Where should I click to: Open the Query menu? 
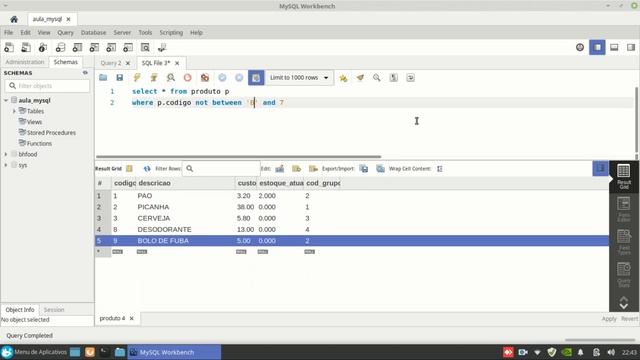[65, 32]
